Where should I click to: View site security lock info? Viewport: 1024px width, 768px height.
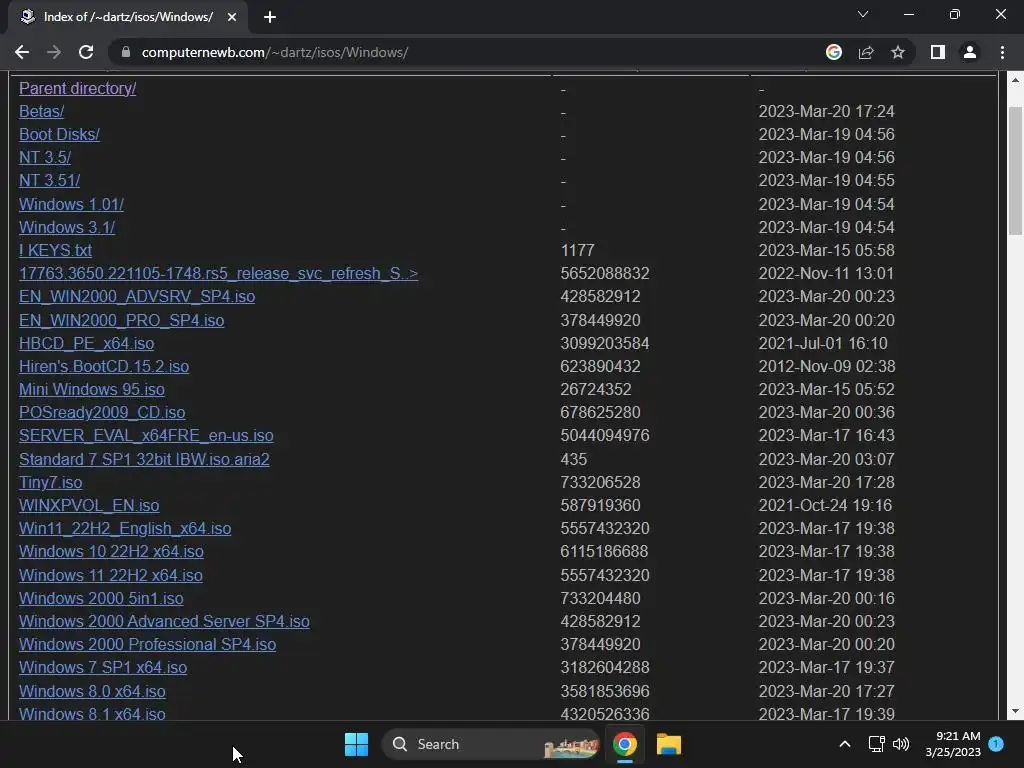[126, 52]
